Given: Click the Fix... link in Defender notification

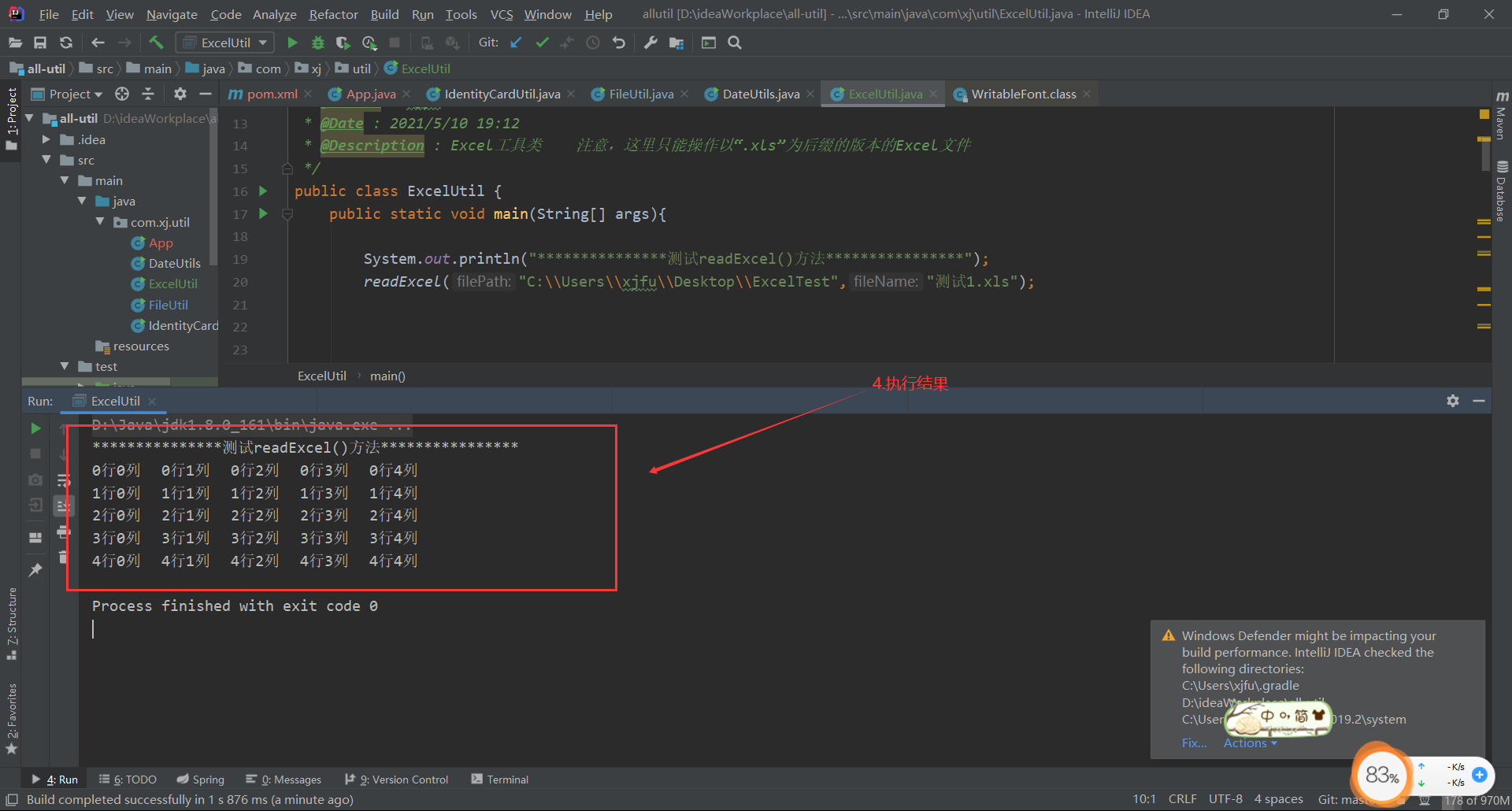Looking at the screenshot, I should [x=1194, y=742].
